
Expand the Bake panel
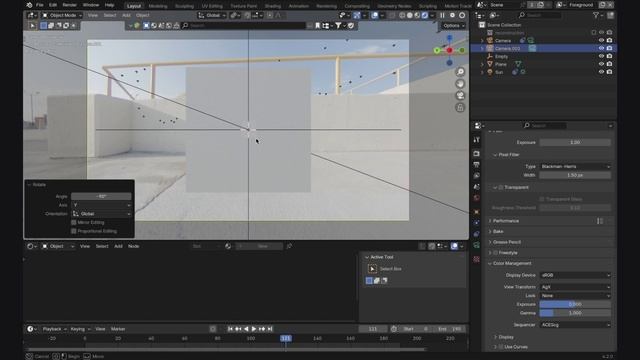498,231
